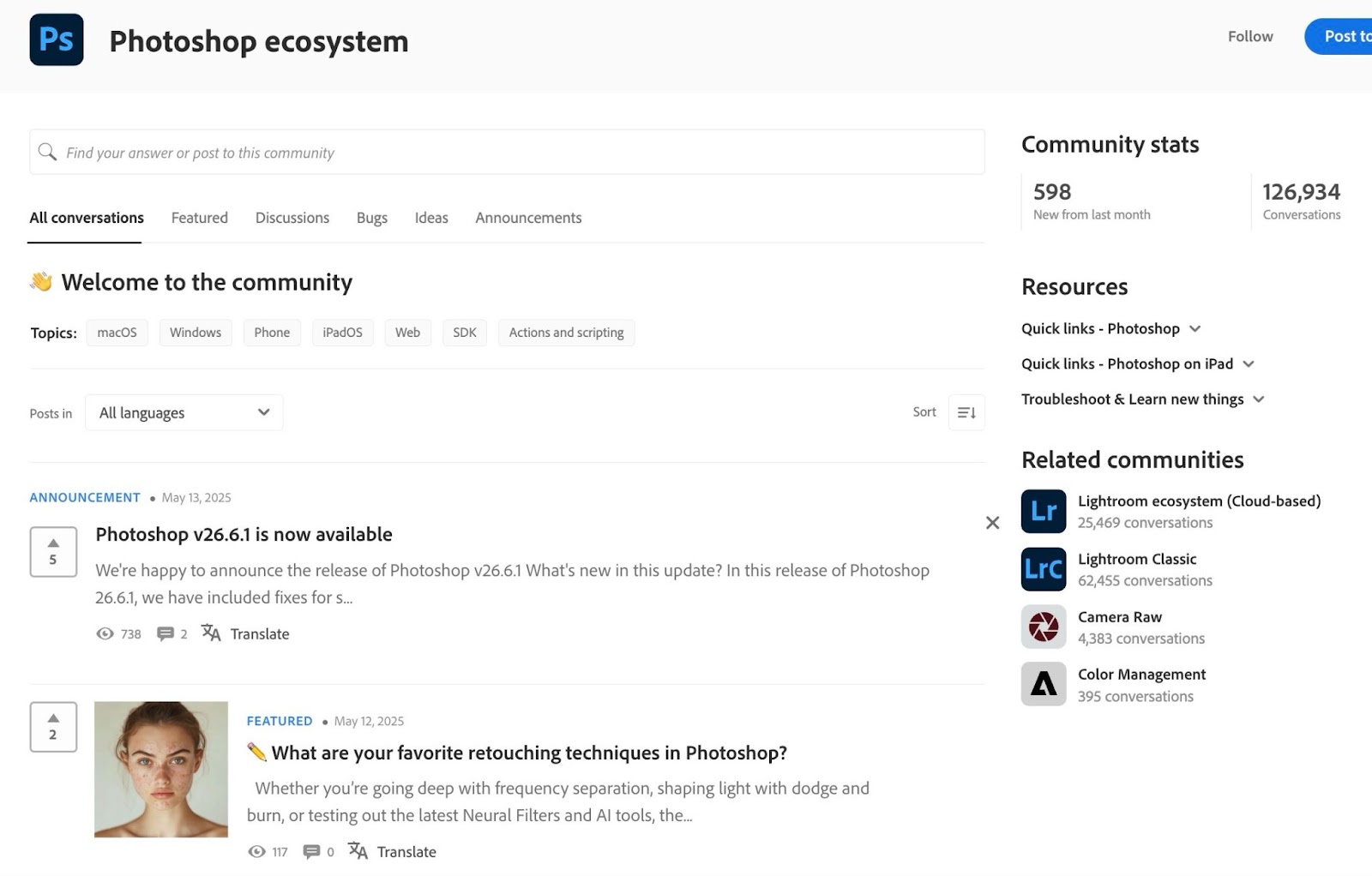
Task: Select the iPadOS topic chip
Action: pos(343,333)
